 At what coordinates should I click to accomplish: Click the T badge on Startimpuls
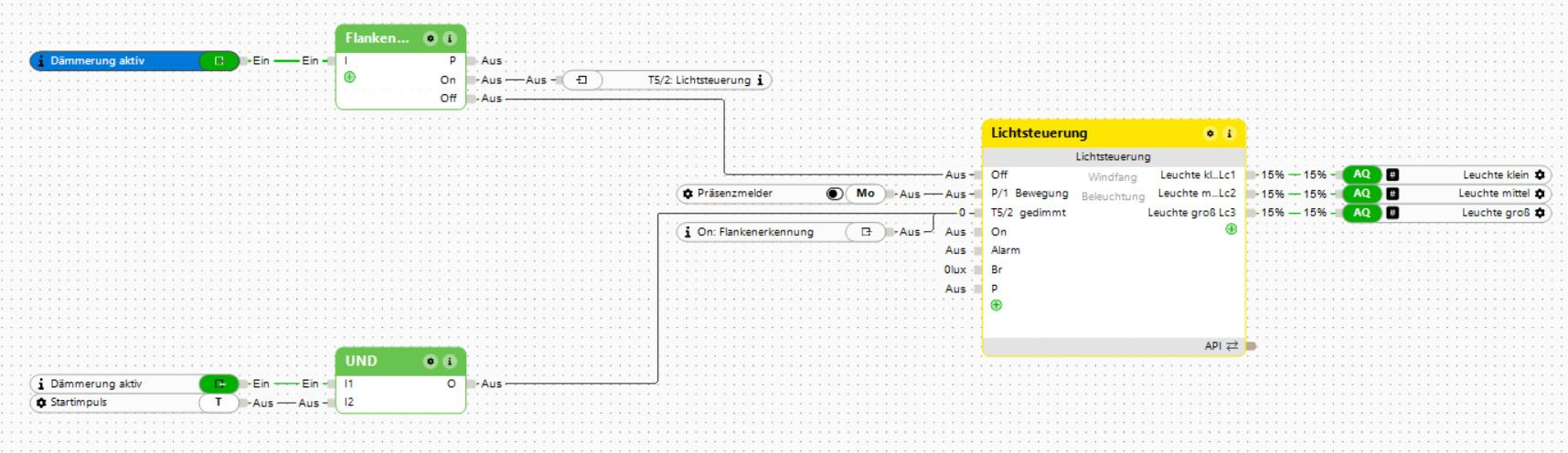(x=219, y=403)
